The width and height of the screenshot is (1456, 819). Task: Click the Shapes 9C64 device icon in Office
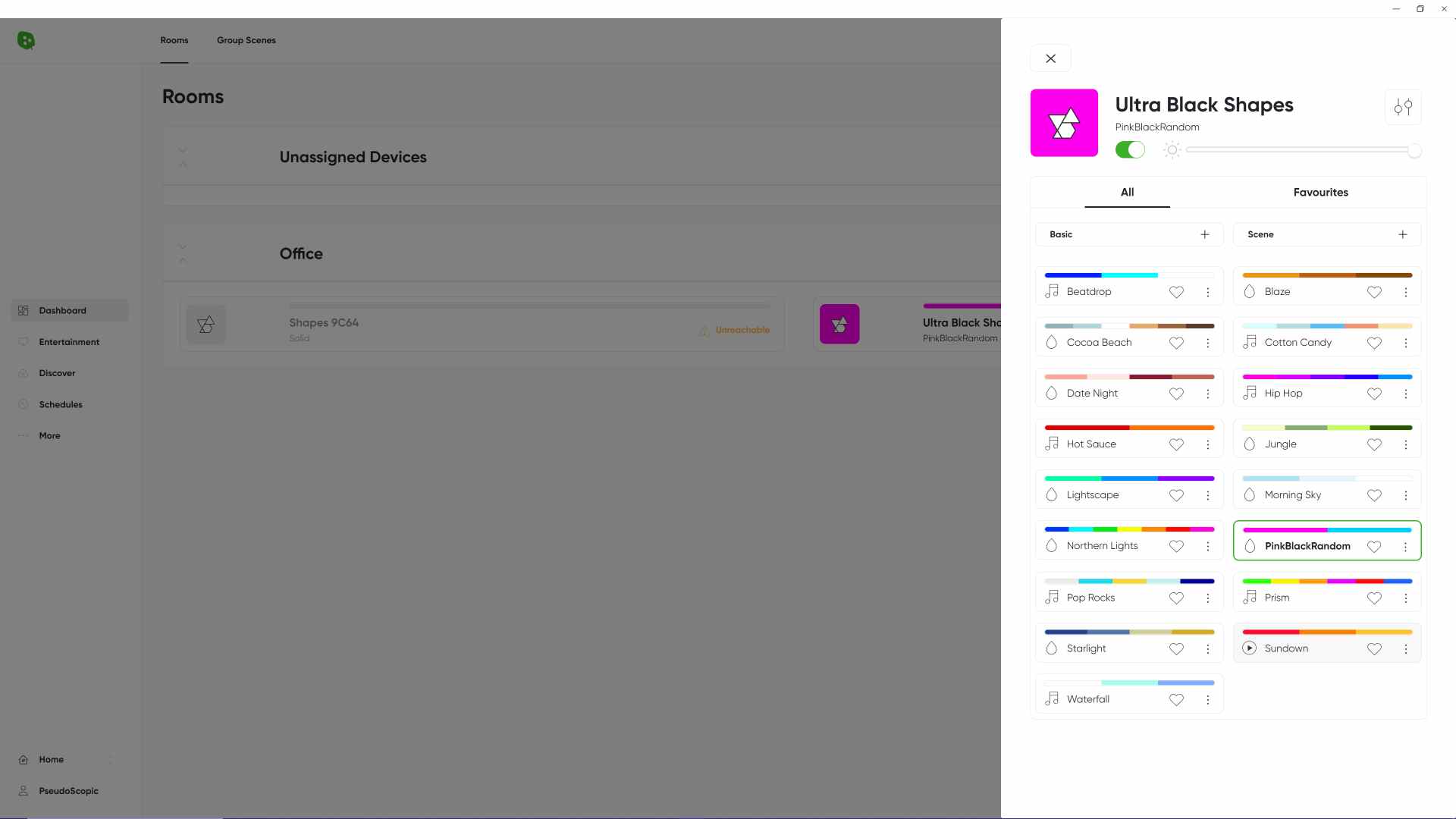point(206,324)
